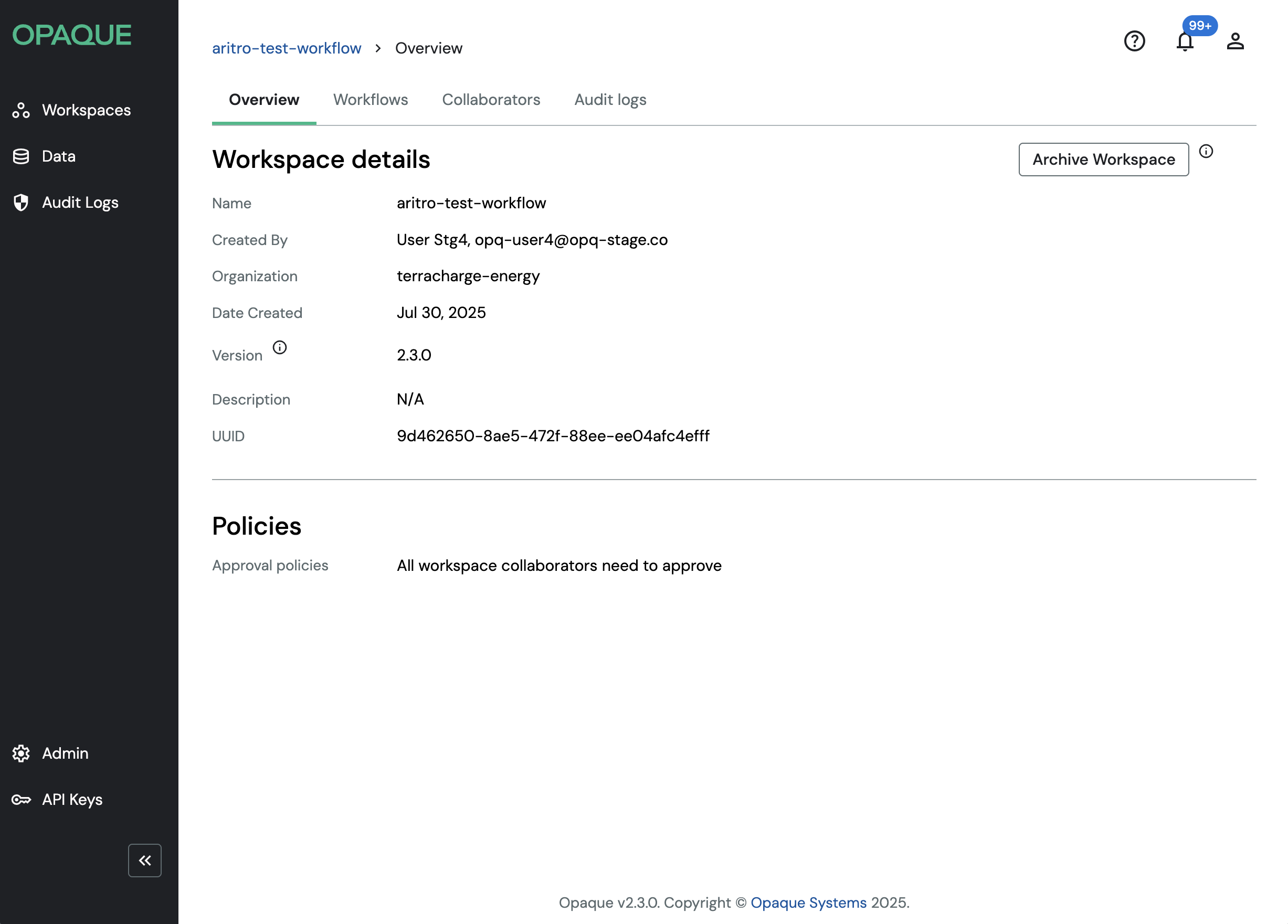Select the Audit logs tab
This screenshot has width=1288, height=924.
(x=610, y=100)
